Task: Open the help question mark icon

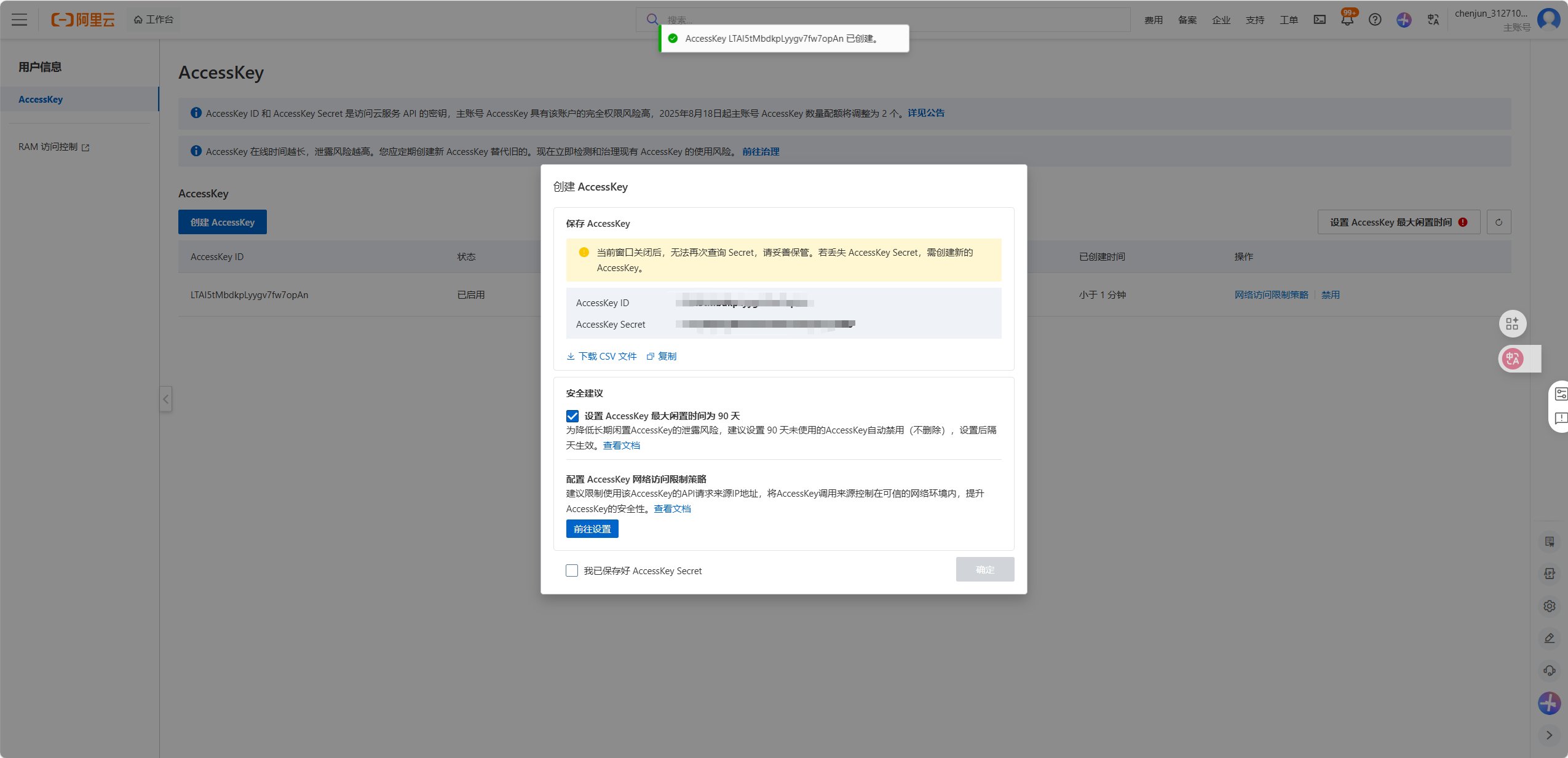Action: (x=1375, y=20)
